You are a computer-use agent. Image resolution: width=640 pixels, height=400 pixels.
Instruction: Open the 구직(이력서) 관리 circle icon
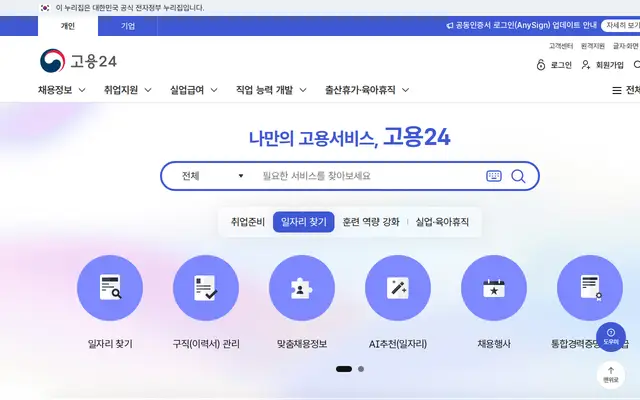206,288
